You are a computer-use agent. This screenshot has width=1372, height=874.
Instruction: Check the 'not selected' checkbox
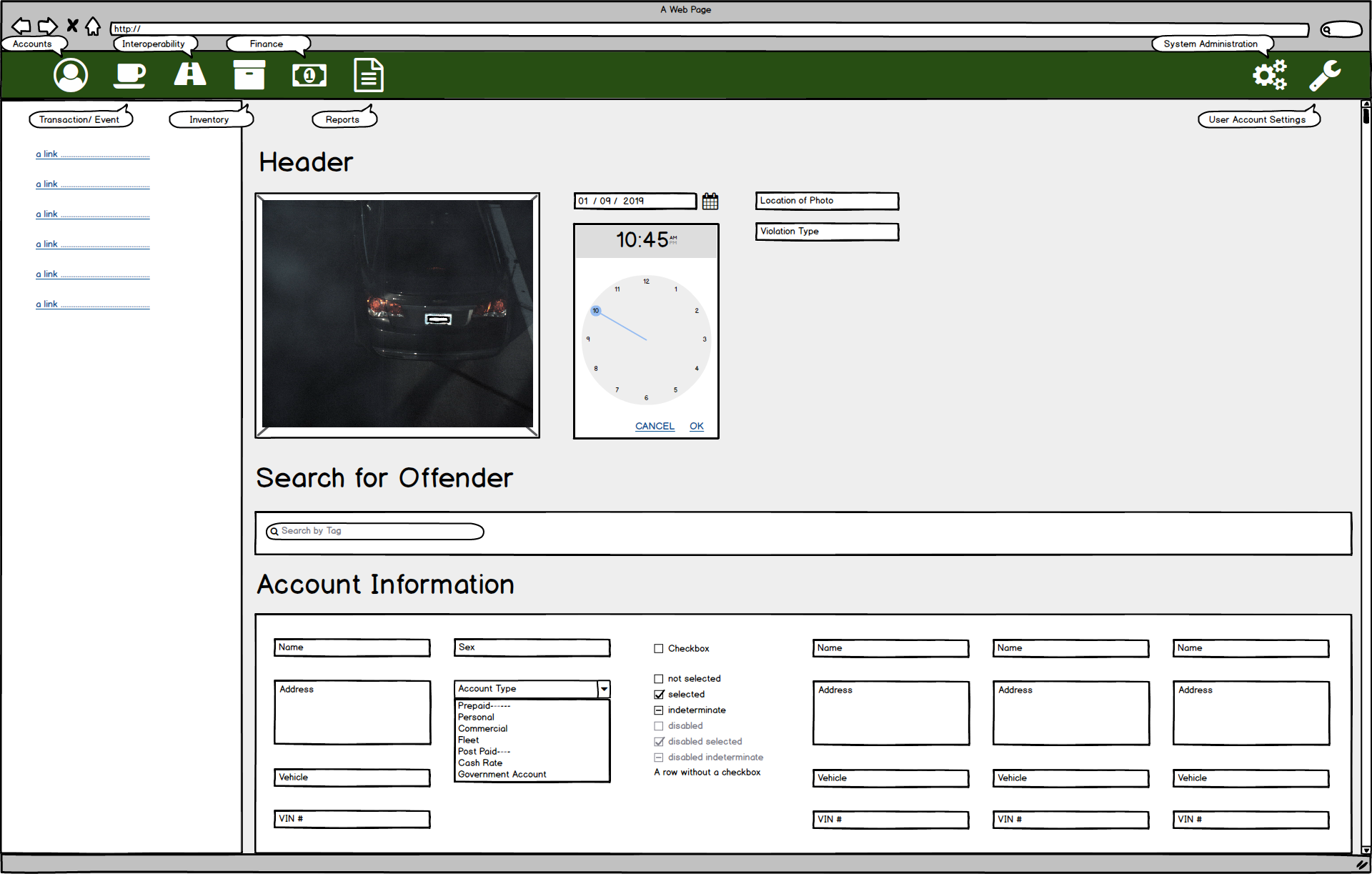(x=659, y=679)
